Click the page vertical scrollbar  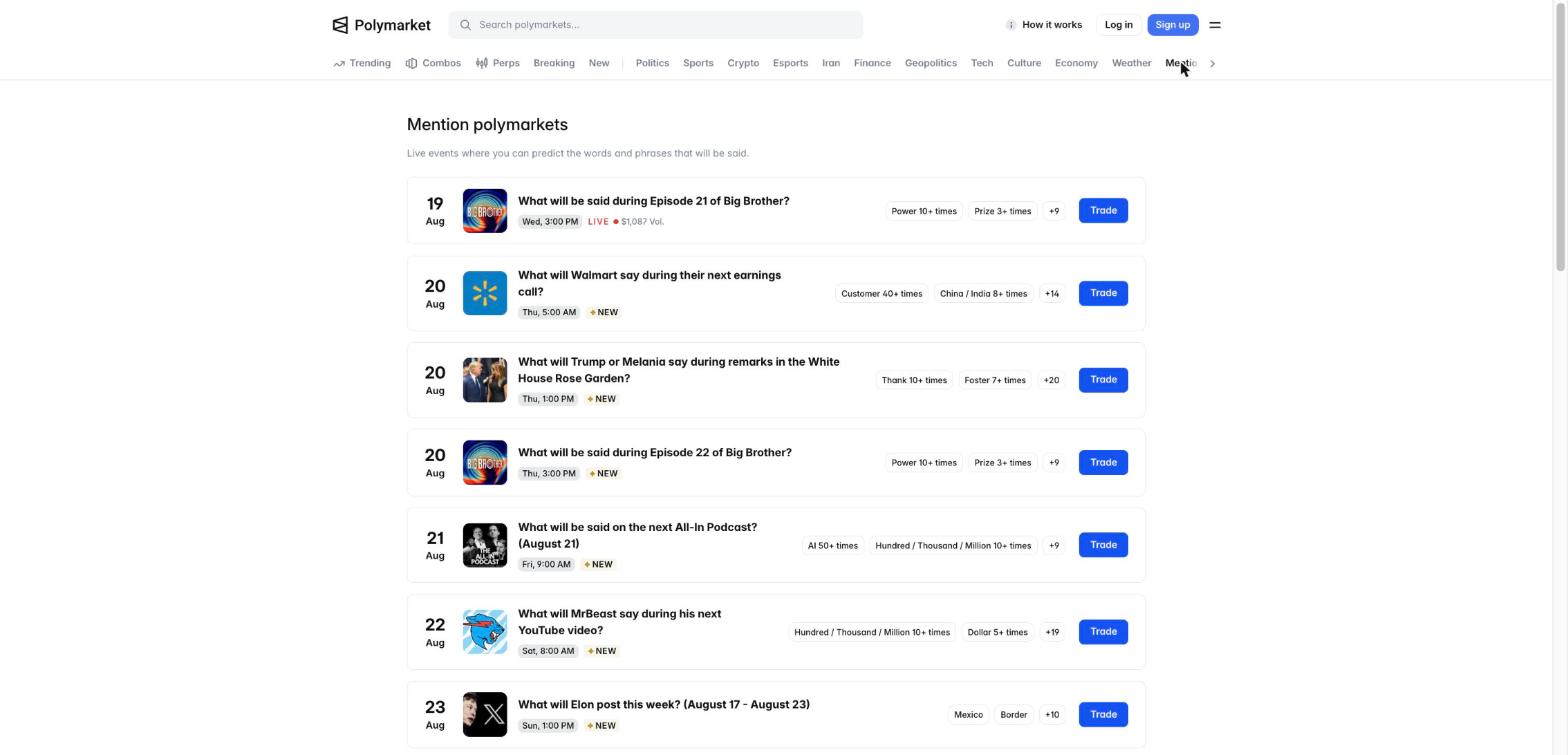pyautogui.click(x=1561, y=135)
